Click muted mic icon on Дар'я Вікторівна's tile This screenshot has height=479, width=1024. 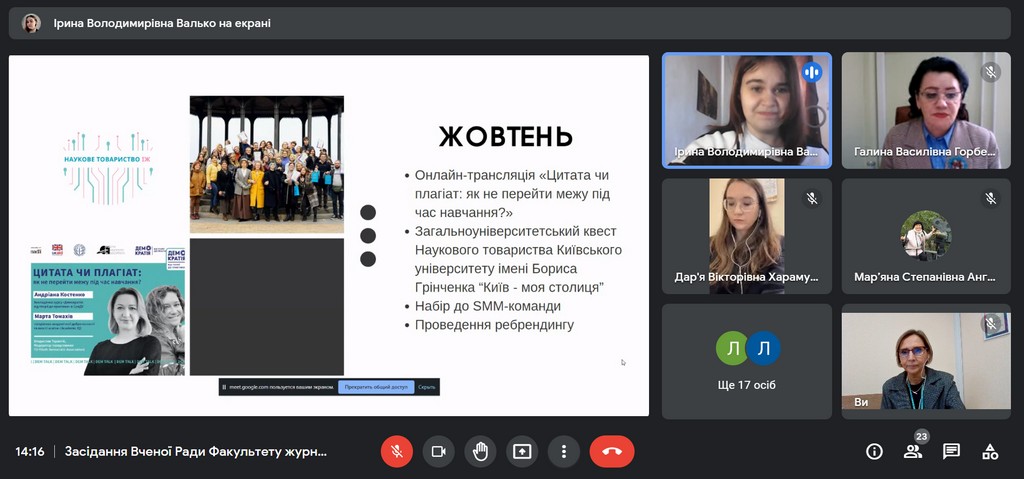click(811, 198)
